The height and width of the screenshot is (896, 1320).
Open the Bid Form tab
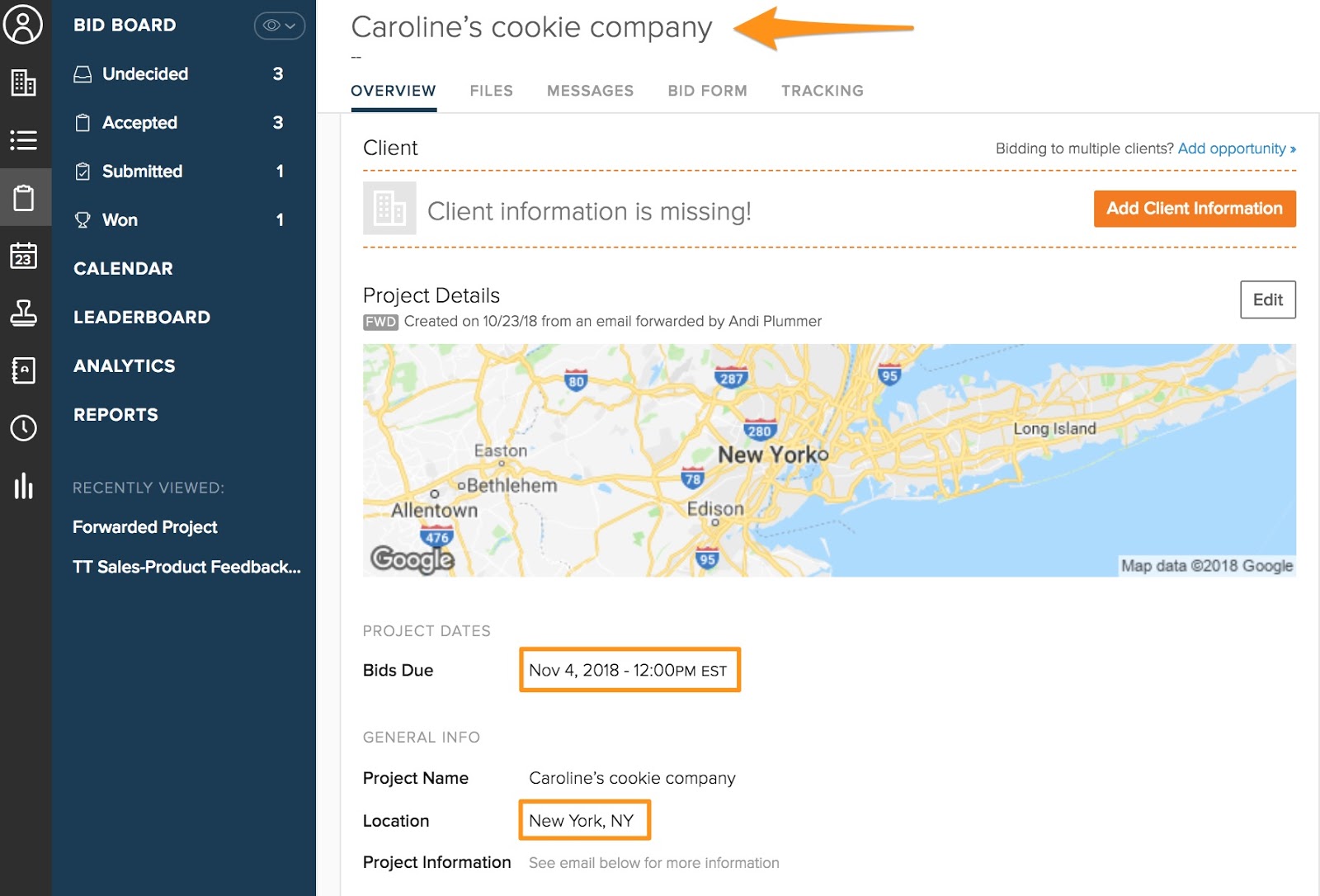click(x=707, y=91)
